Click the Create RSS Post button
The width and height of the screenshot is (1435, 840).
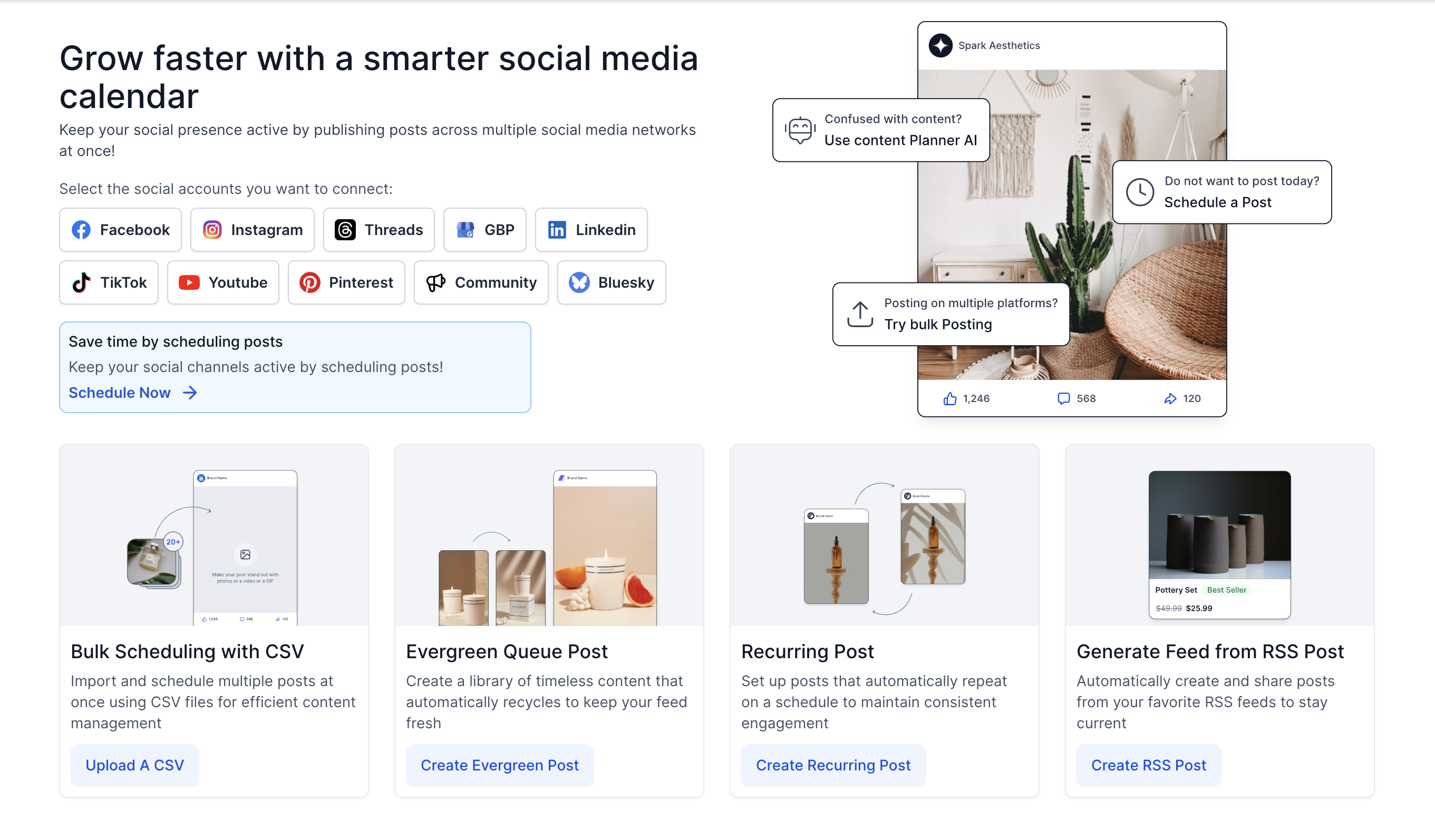click(x=1148, y=766)
